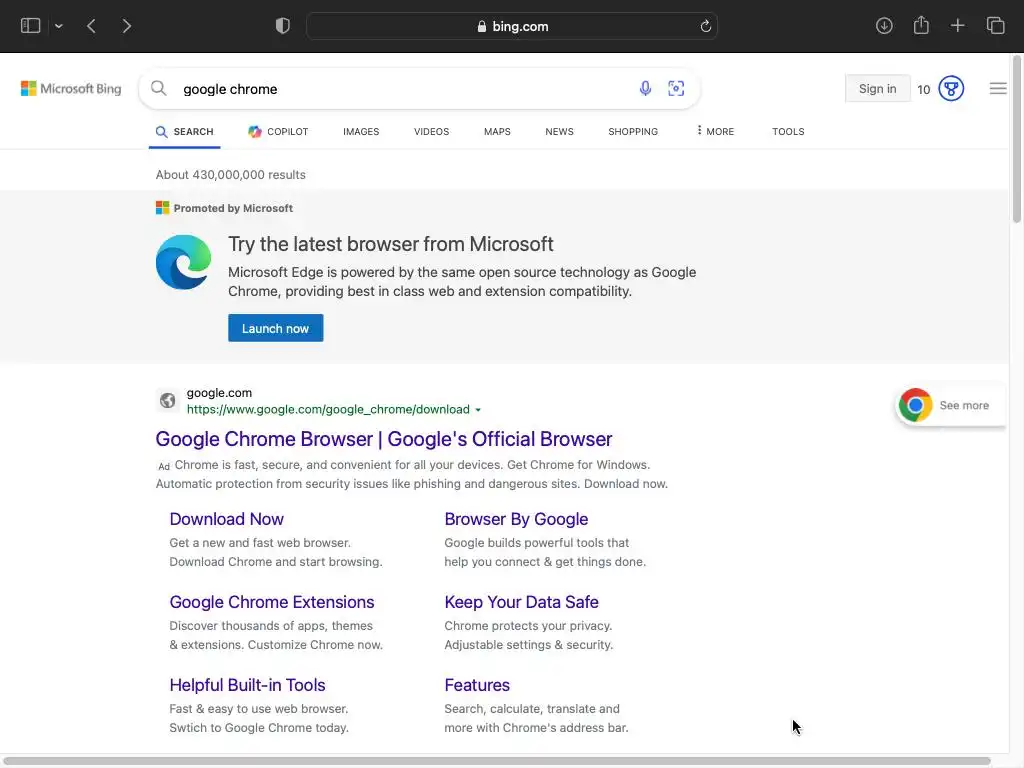Open the TOOLS option
The width and height of the screenshot is (1024, 768).
pos(788,131)
